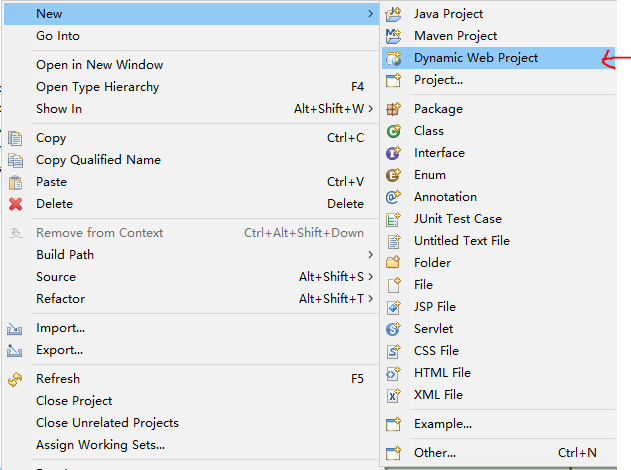Screen dimensions: 631x470
Task: Select JUnit Test Case option
Action: 458,219
